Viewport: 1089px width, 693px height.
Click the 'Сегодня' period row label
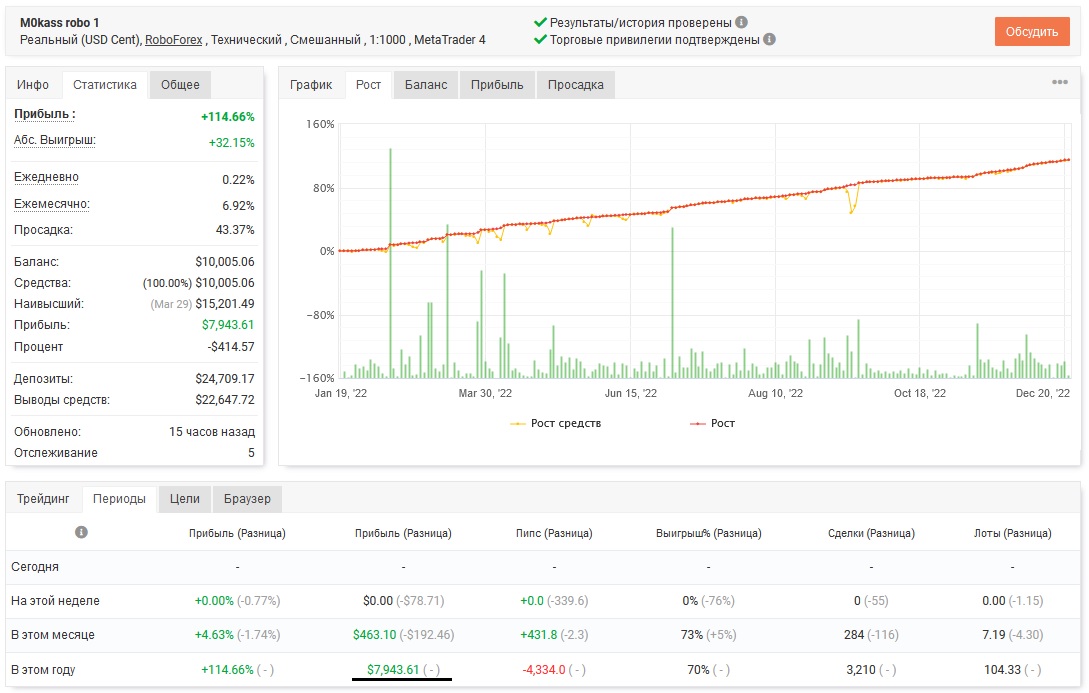pos(35,567)
